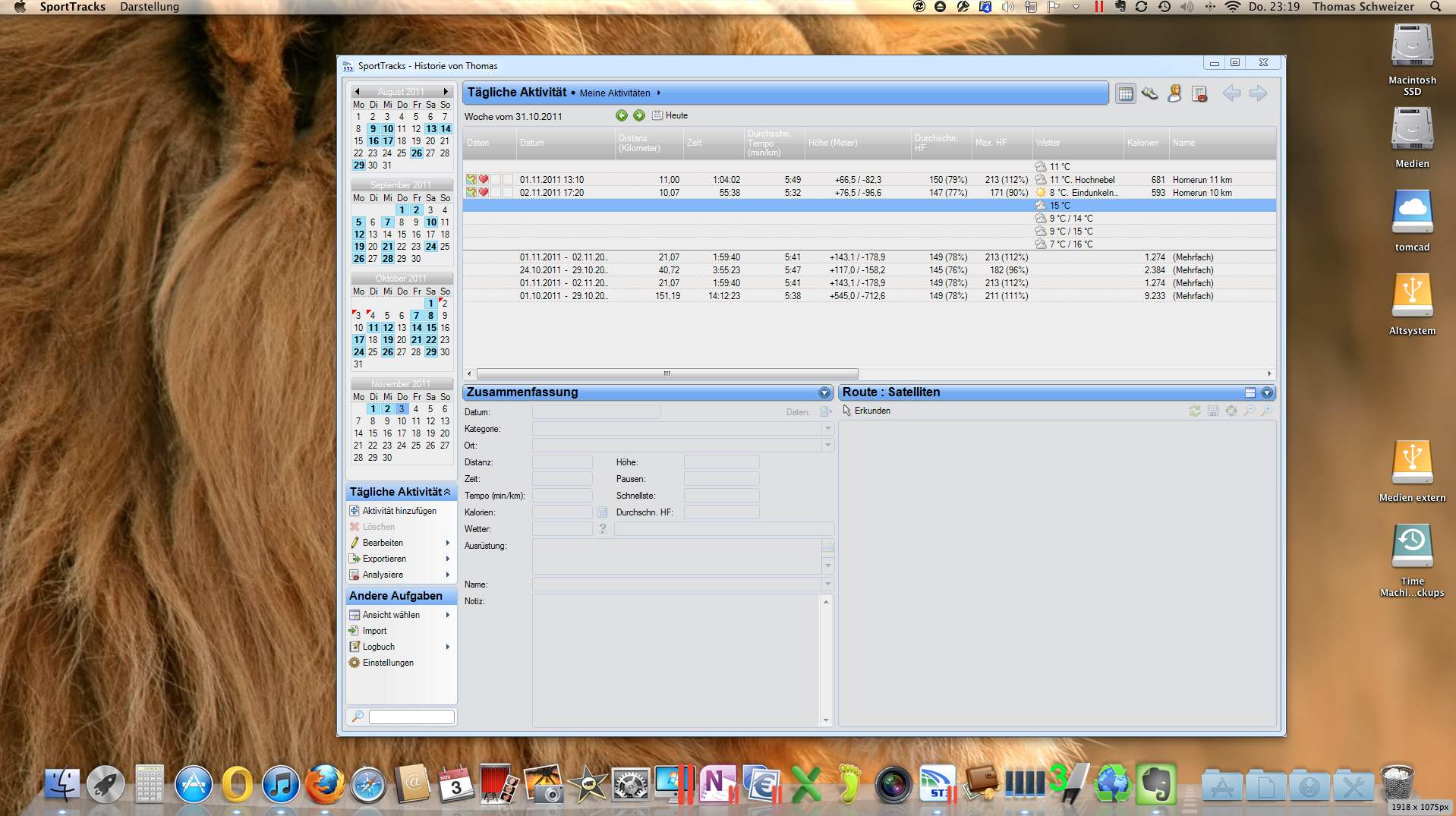Select the calendar grid view icon
Image resolution: width=1456 pixels, height=816 pixels.
1125,93
